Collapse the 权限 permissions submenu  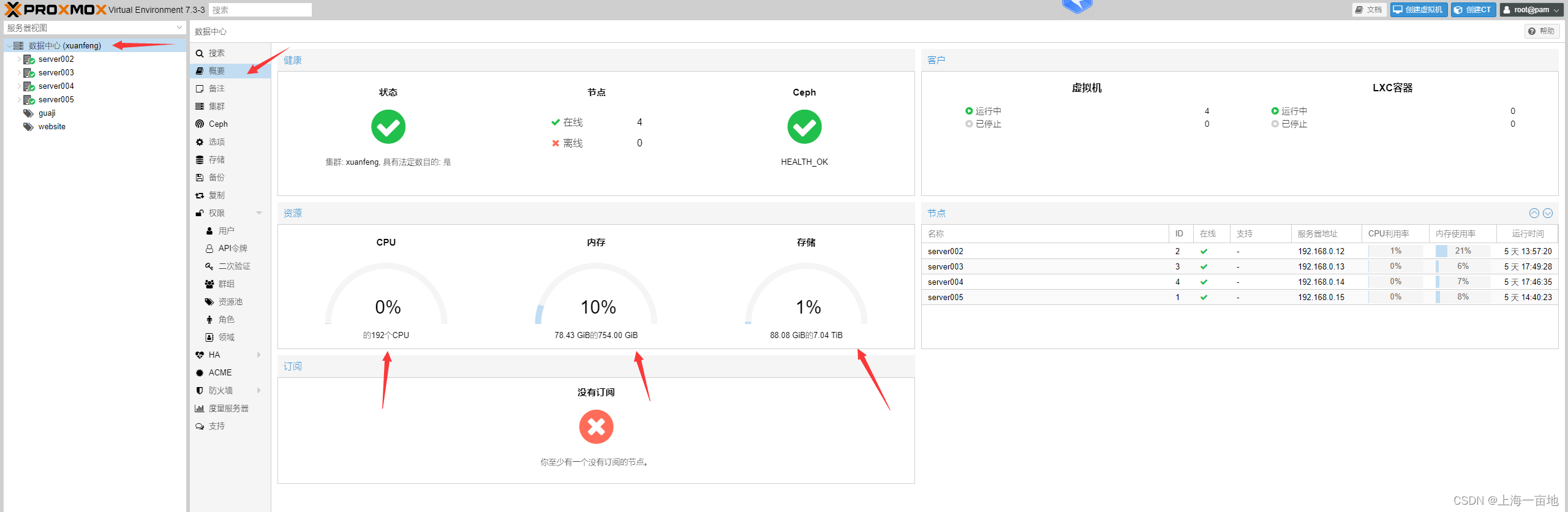click(x=259, y=213)
